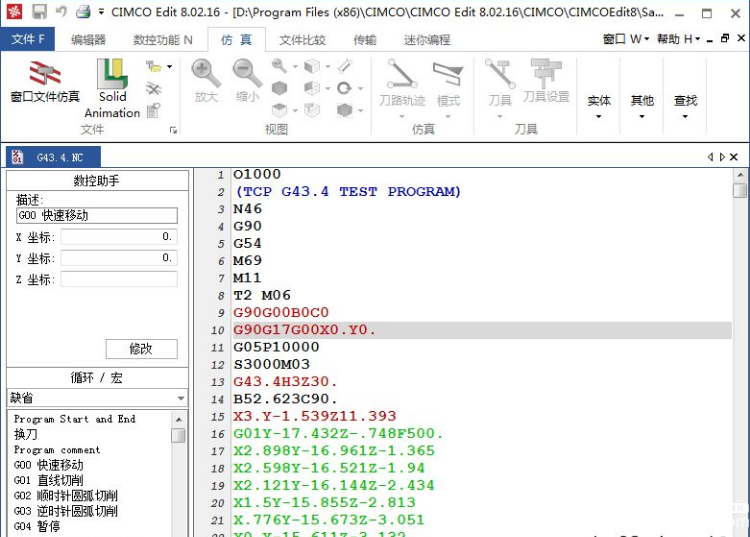Open the 文件 group dialog launcher
The image size is (750, 537).
click(x=173, y=130)
